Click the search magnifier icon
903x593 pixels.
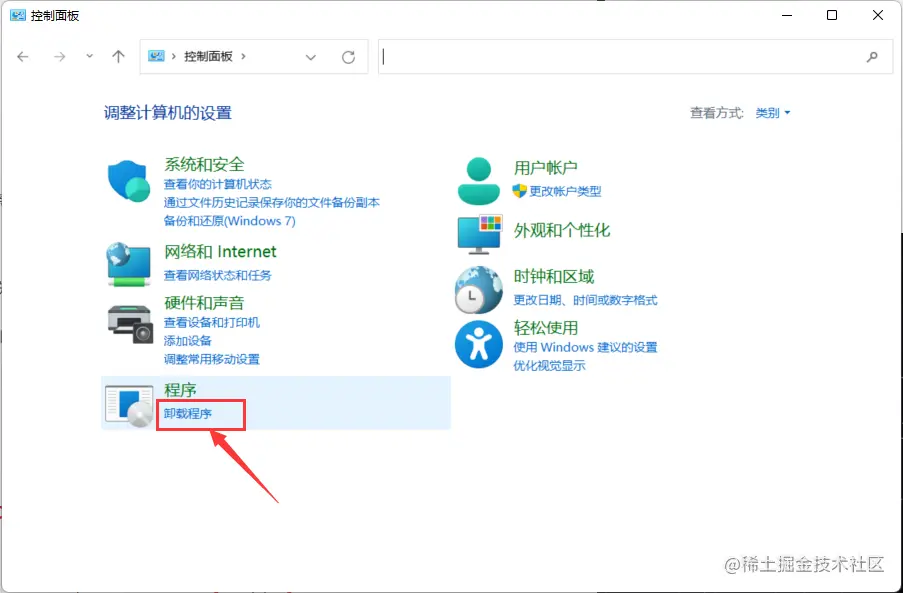[x=872, y=56]
